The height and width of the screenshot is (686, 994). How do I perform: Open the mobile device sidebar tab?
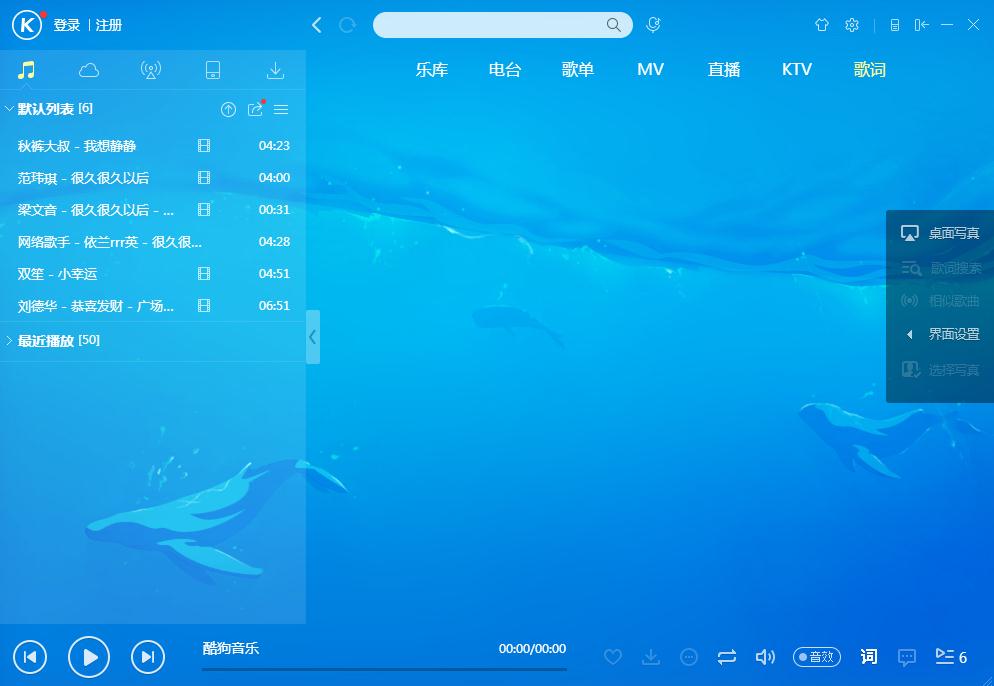(x=213, y=70)
